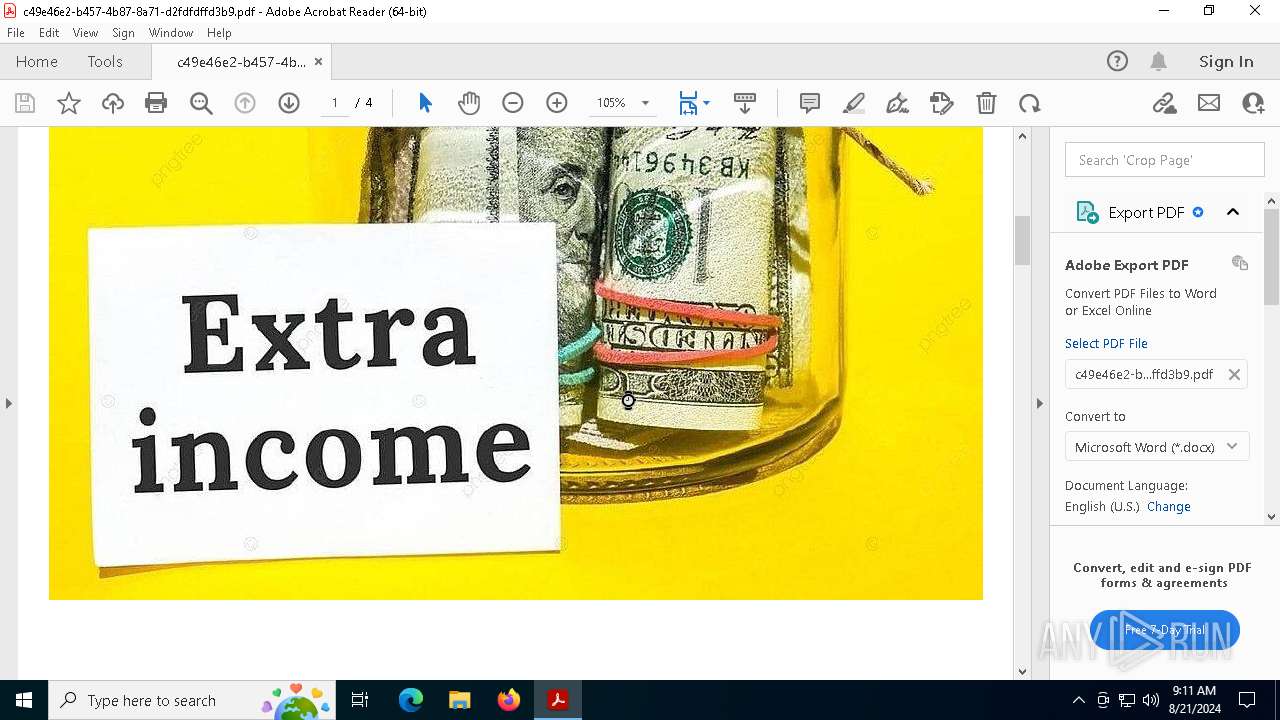Open the fit page options tool

pyautogui.click(x=694, y=103)
